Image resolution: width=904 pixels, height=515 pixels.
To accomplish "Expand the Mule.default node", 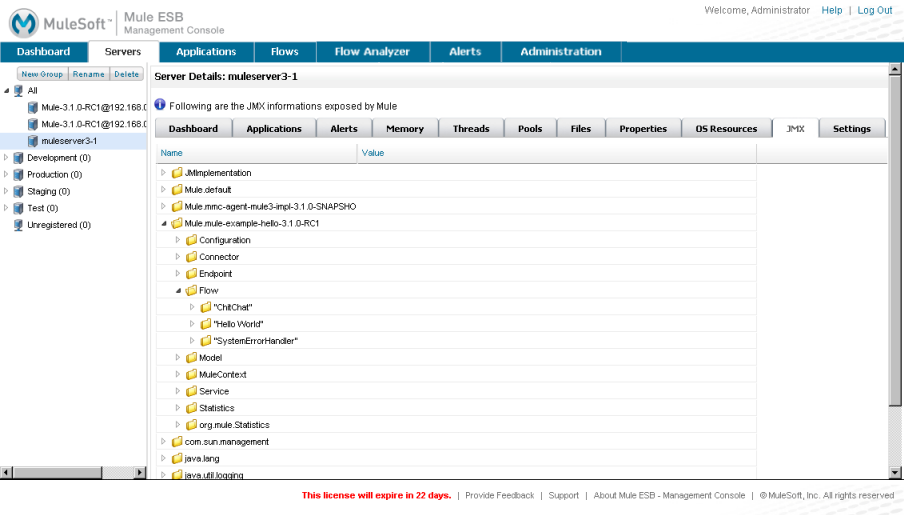I will 164,190.
